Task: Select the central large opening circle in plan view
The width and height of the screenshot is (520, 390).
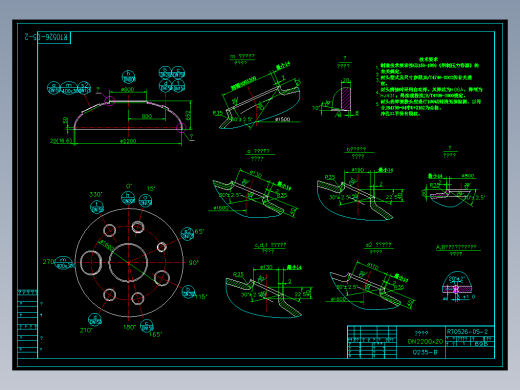Action: tap(128, 263)
